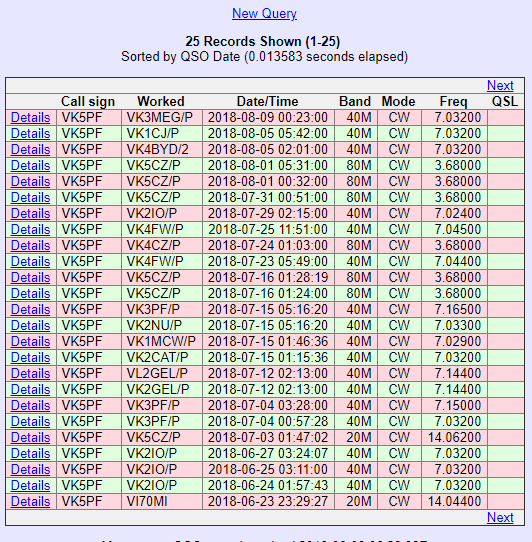Open Details for the 14.06200 frequency row
The height and width of the screenshot is (542, 532).
30,437
